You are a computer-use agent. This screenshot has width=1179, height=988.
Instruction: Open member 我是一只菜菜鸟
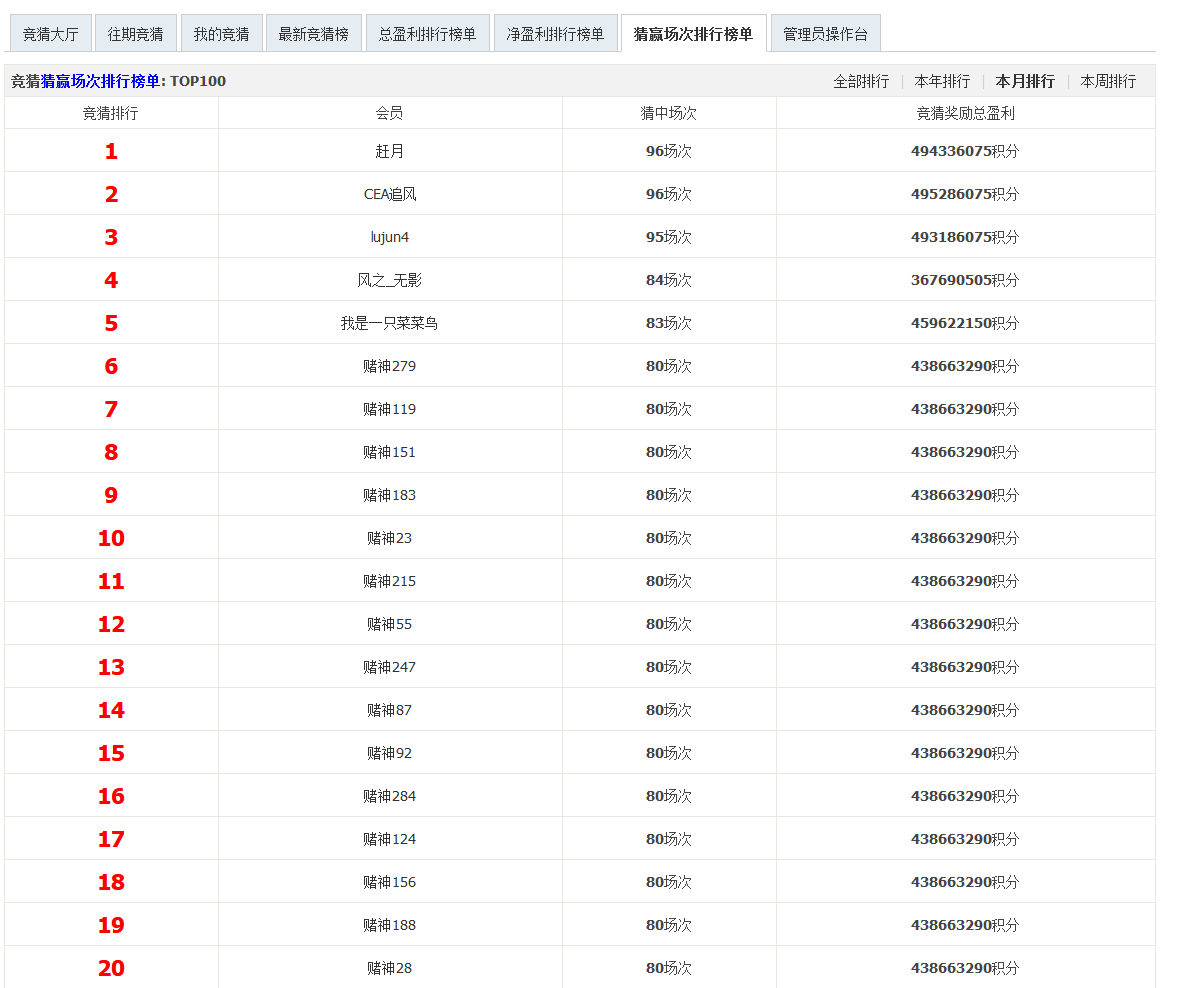[x=390, y=324]
